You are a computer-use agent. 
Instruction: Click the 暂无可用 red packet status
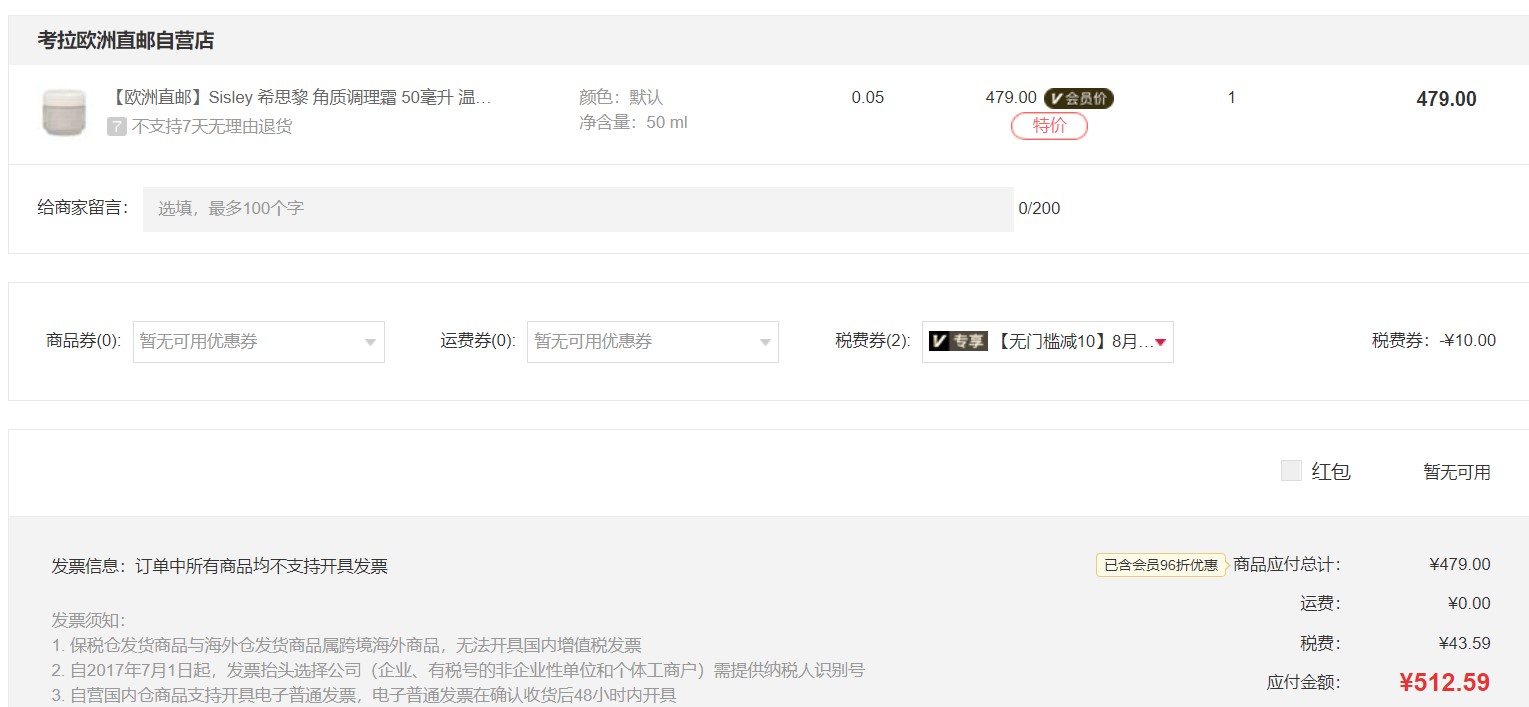tap(1457, 472)
